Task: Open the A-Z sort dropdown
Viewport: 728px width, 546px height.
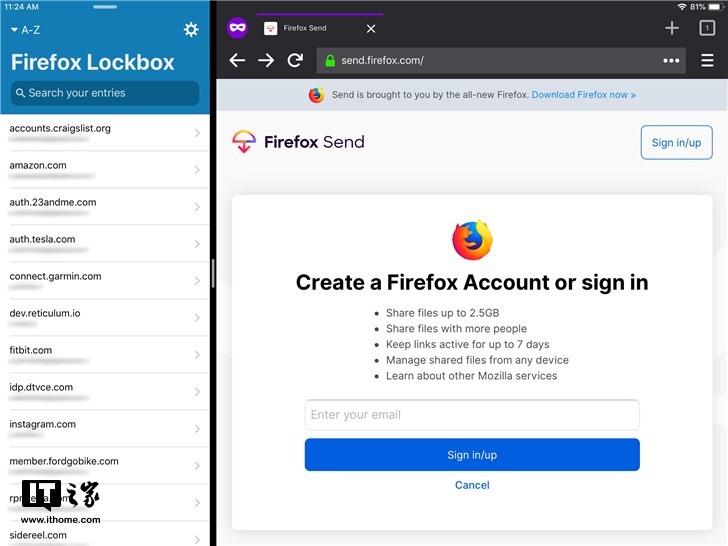Action: (x=26, y=30)
